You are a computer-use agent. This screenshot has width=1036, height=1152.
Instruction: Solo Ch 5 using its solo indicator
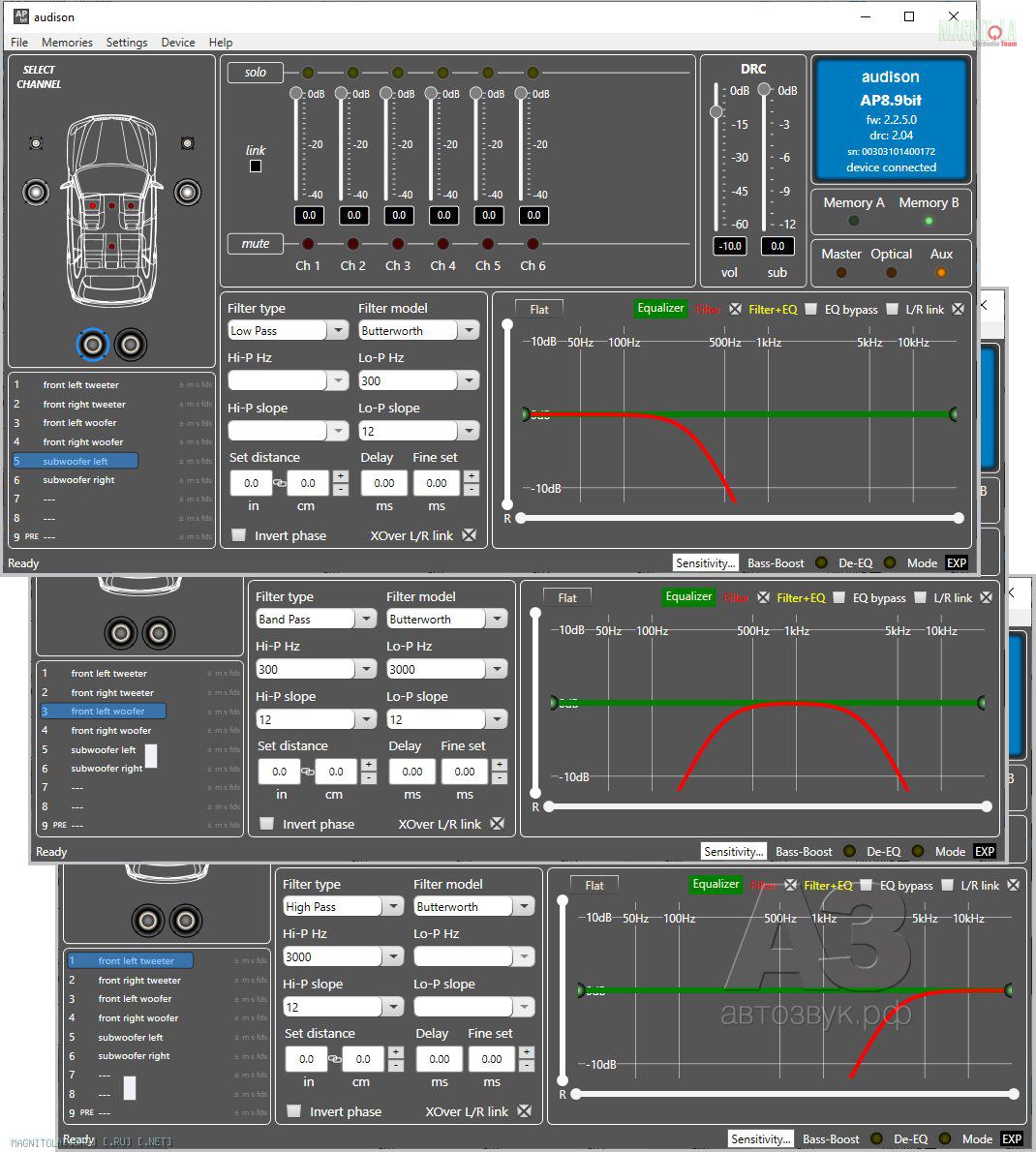coord(489,72)
